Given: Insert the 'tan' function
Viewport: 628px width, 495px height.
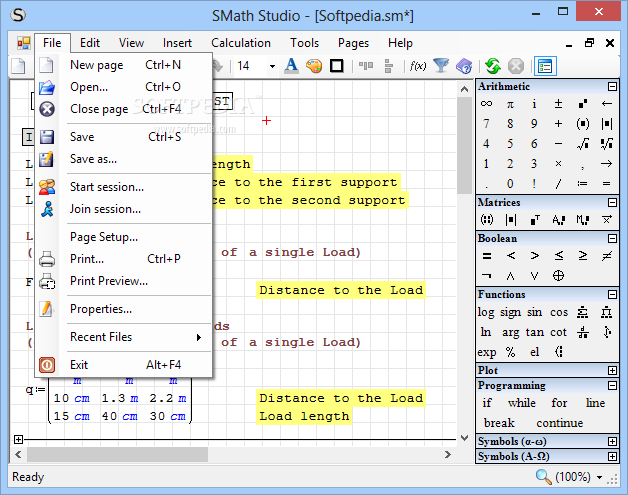Looking at the screenshot, I should (535, 332).
